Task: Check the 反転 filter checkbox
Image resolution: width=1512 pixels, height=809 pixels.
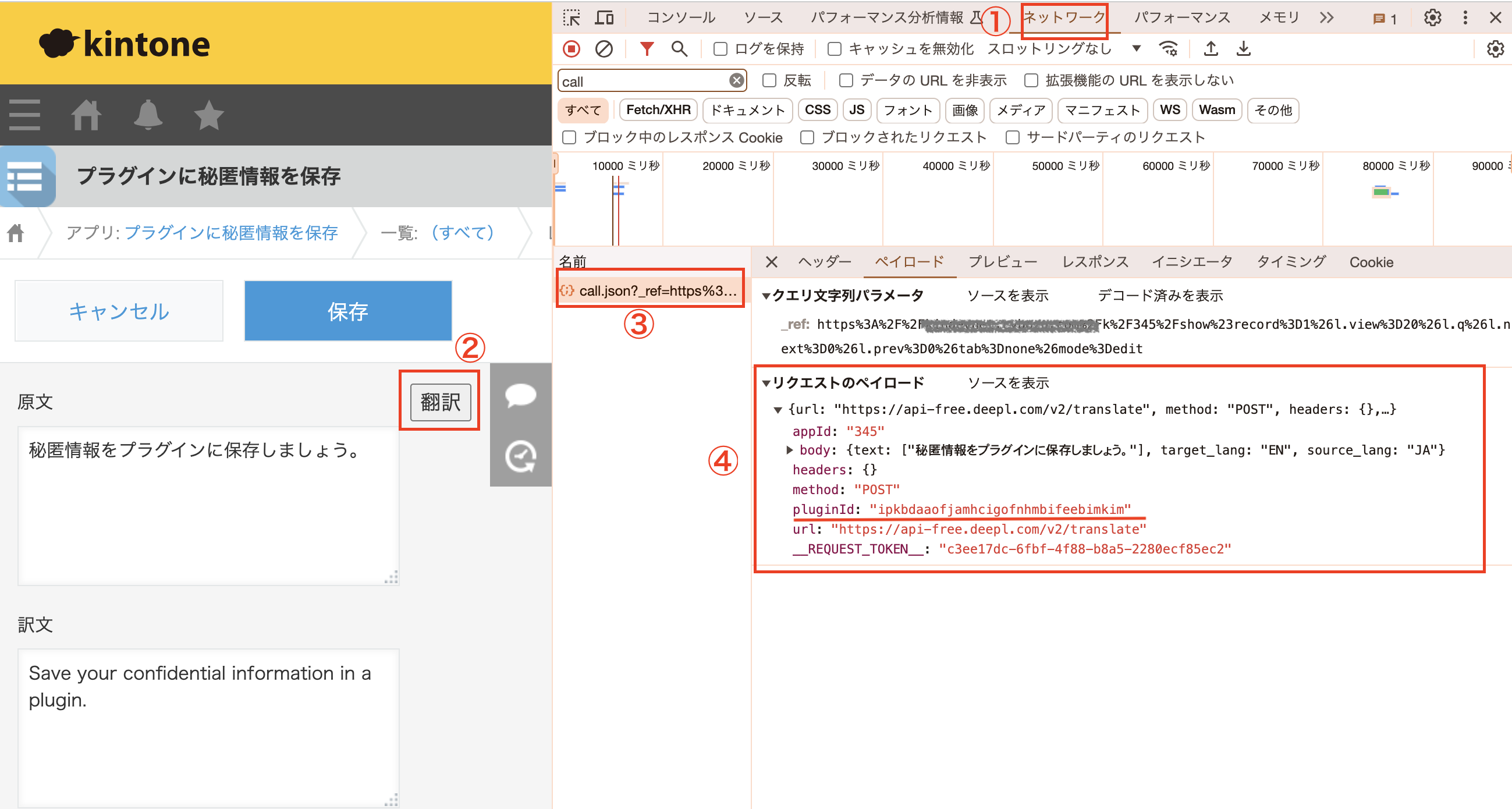Action: click(x=769, y=80)
